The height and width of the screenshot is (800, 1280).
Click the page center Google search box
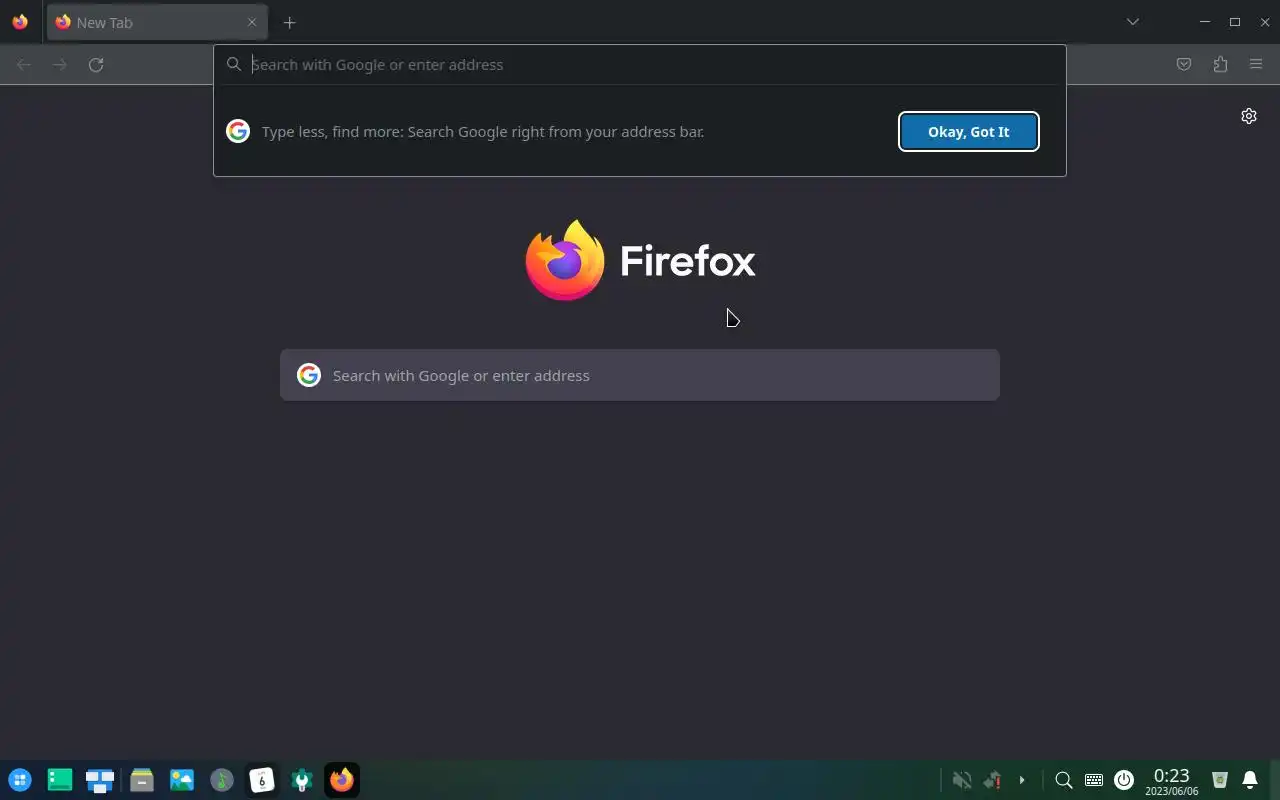pyautogui.click(x=640, y=375)
